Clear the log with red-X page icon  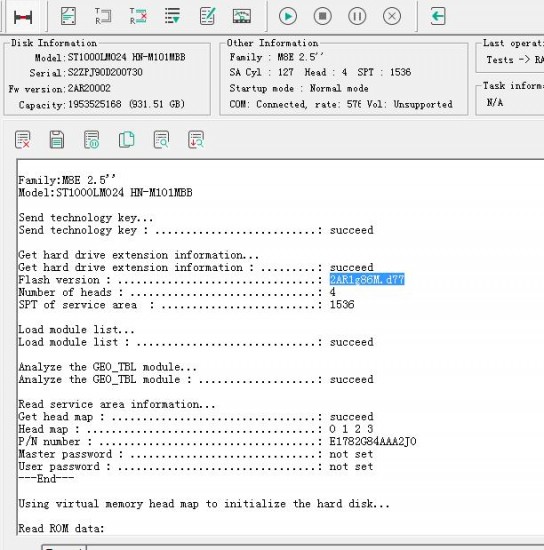click(x=22, y=140)
